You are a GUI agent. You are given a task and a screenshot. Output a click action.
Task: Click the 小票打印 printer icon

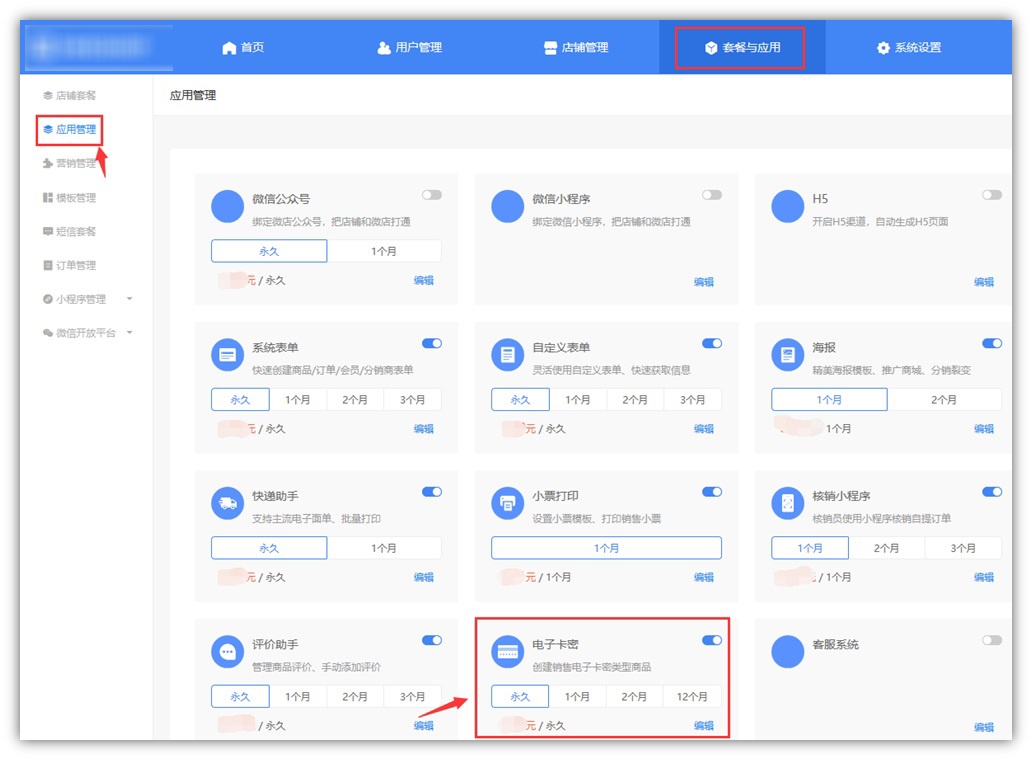coord(508,503)
